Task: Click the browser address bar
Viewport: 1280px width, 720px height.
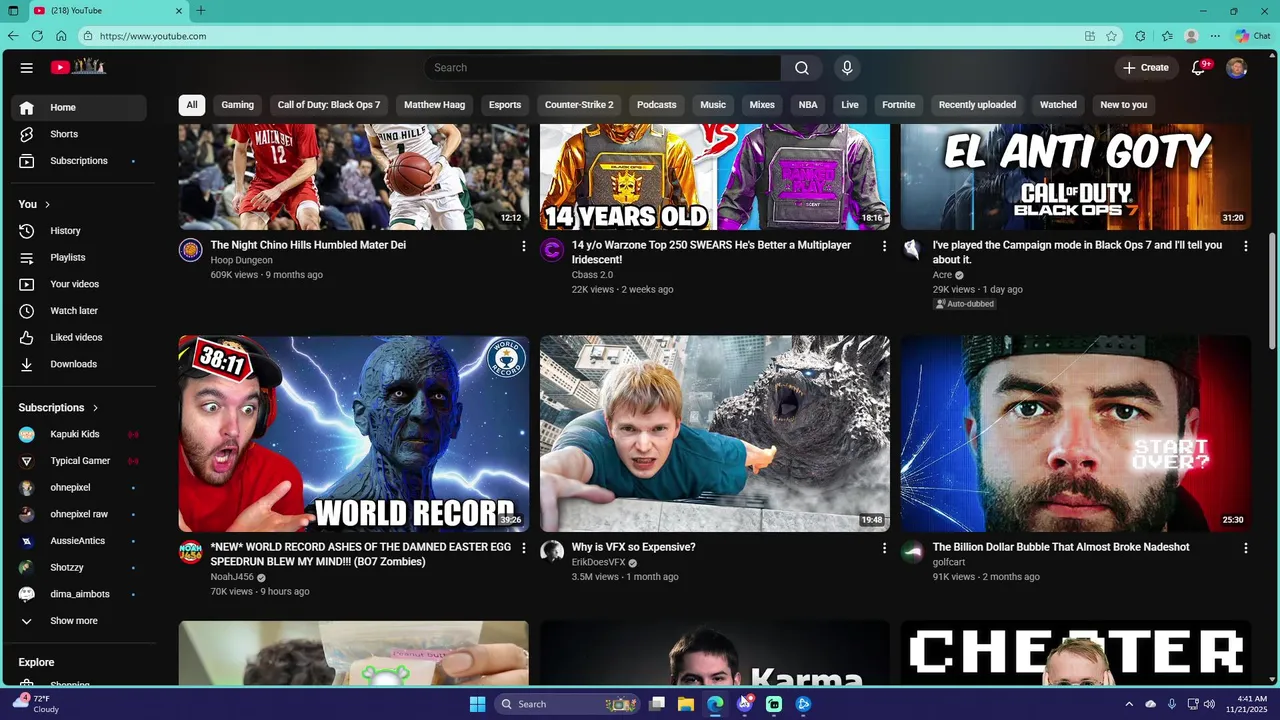Action: coord(580,36)
